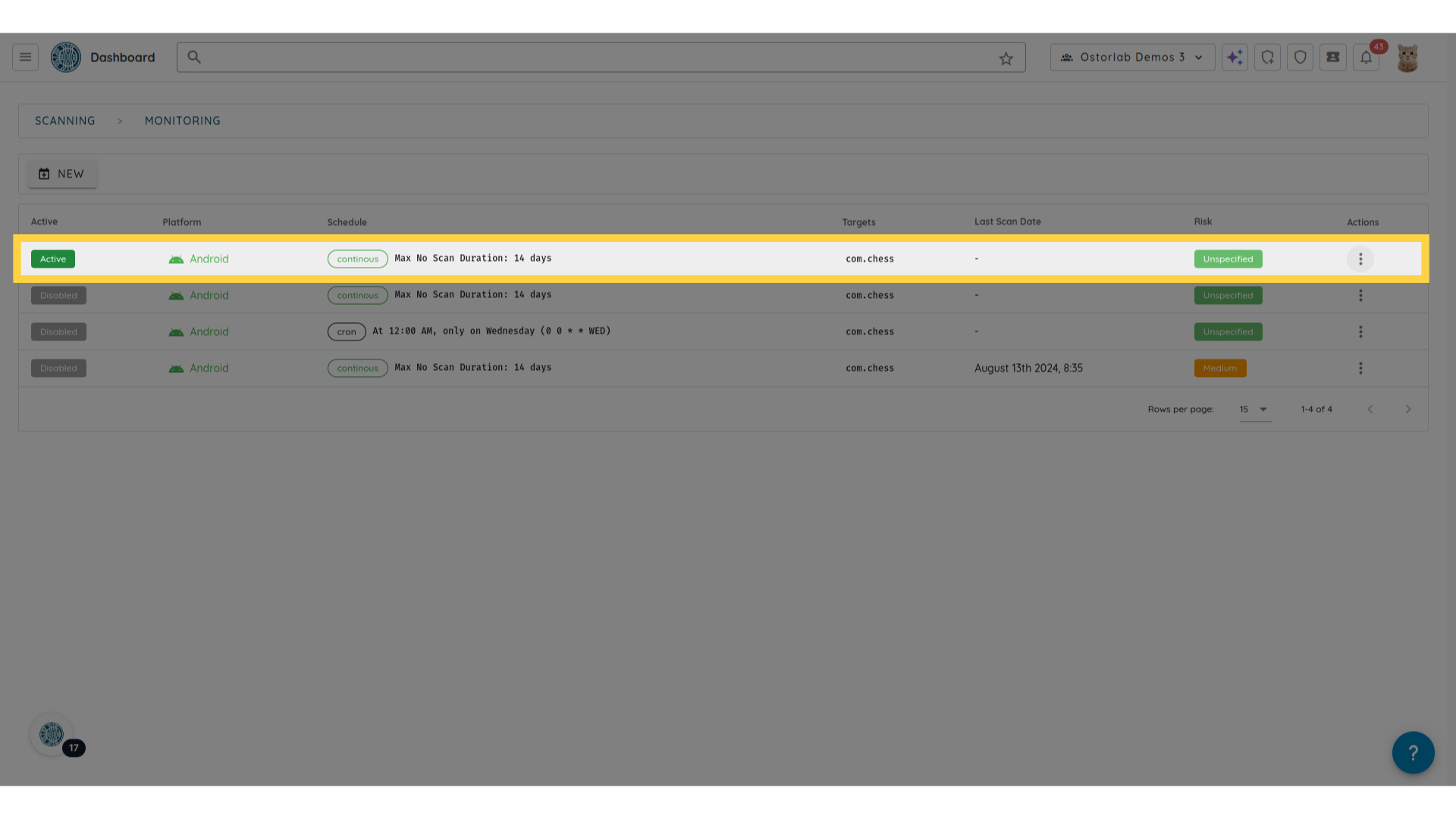Click the star favorite icon in search bar

1006,58
